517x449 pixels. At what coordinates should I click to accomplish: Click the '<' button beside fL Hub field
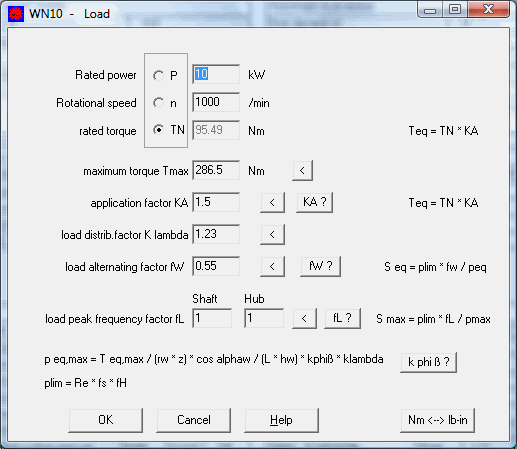tap(304, 319)
